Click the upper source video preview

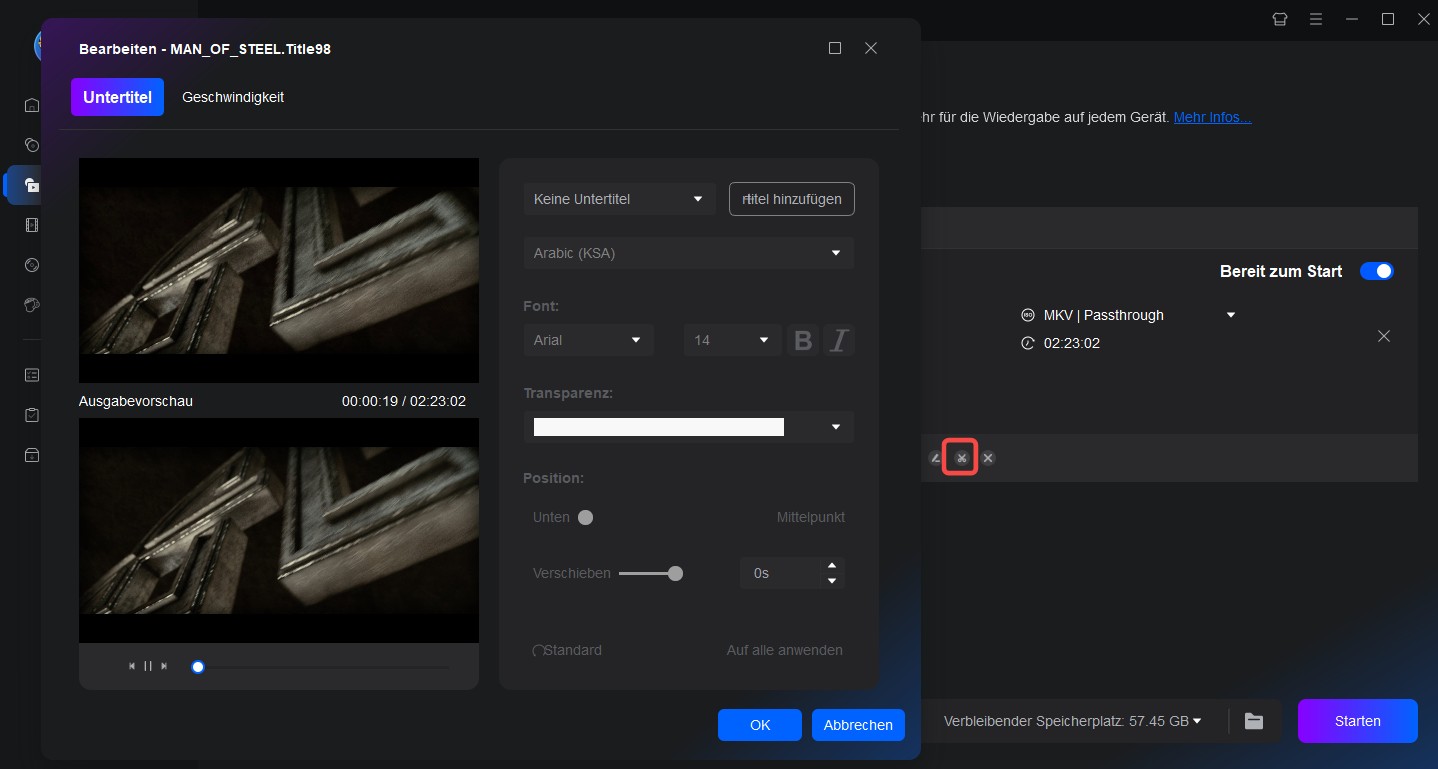coord(279,270)
